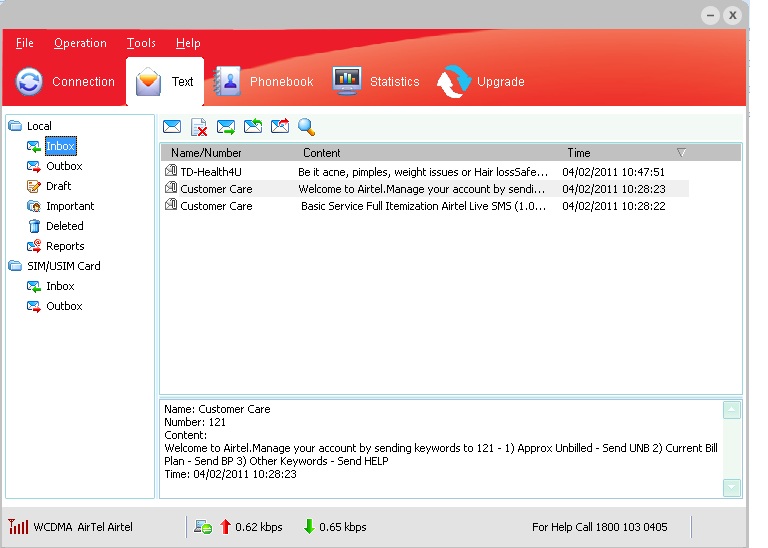Sort by the Time column header
The width and height of the screenshot is (768, 548).
(579, 153)
